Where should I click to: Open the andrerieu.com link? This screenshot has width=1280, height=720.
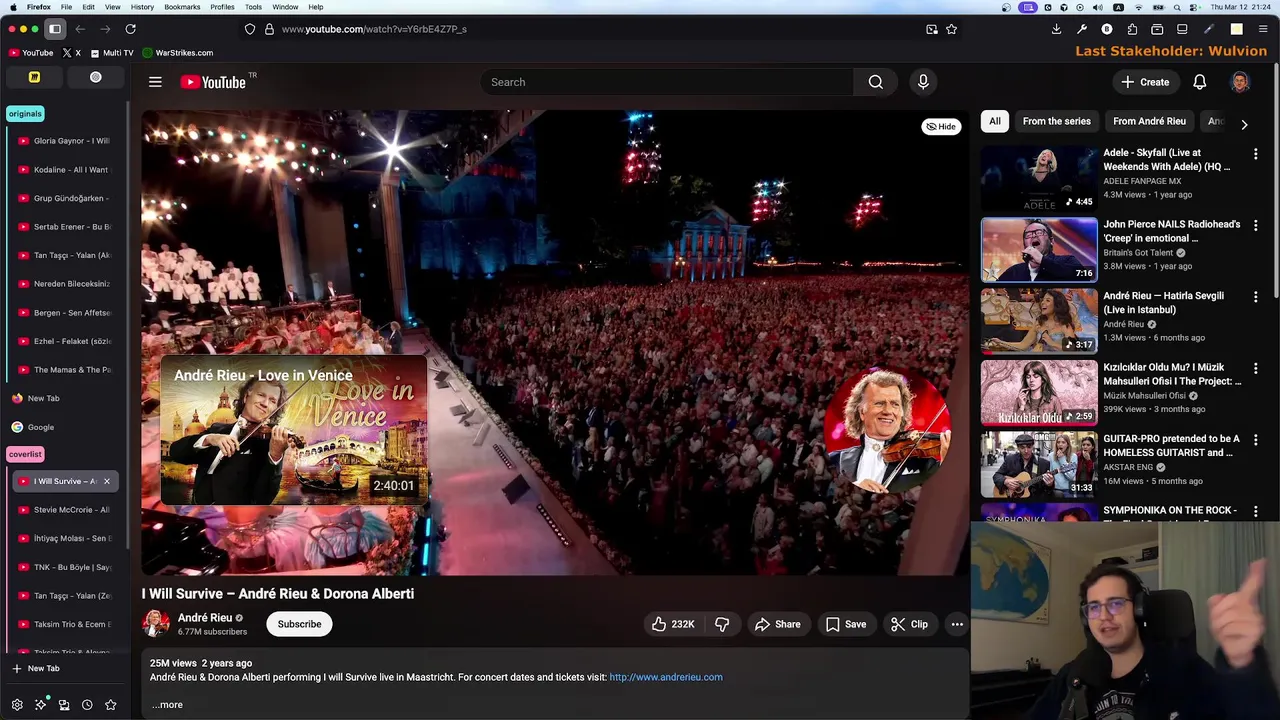(666, 677)
